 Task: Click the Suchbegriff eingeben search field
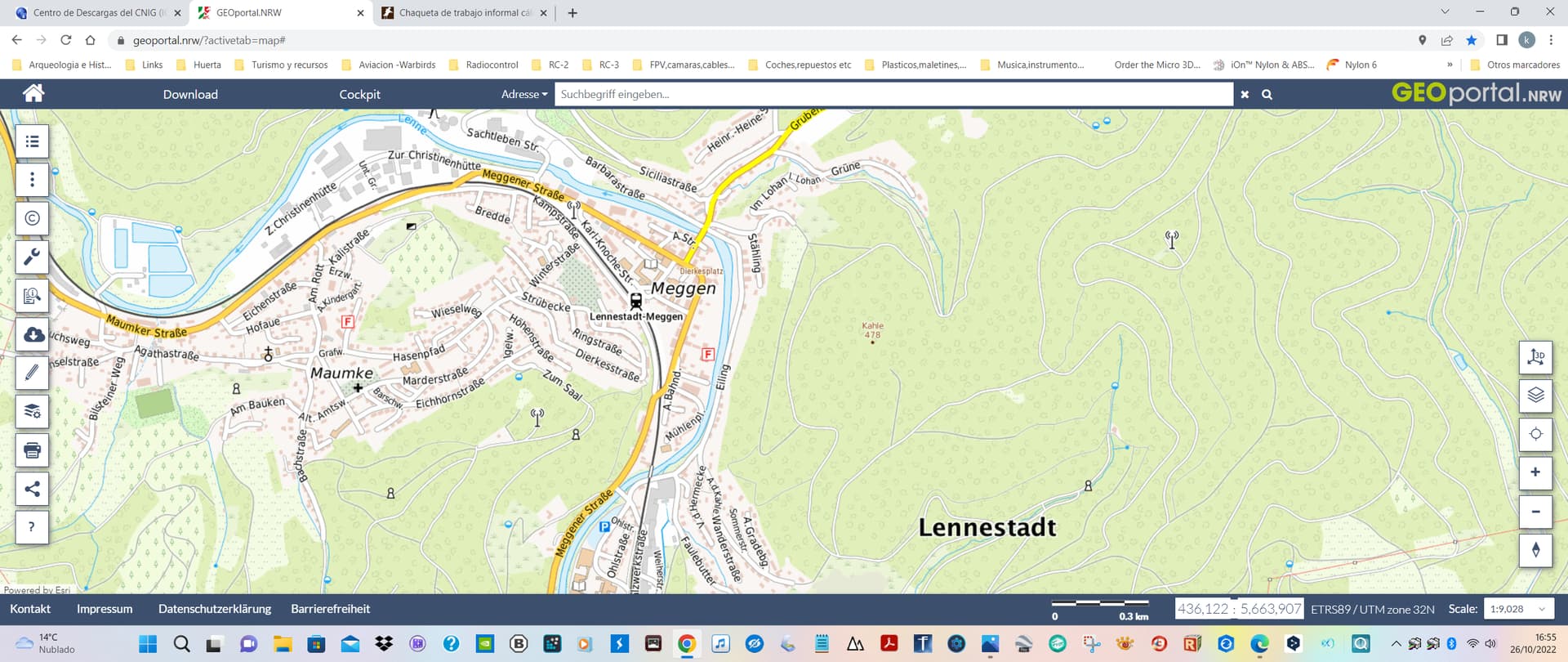coord(893,94)
